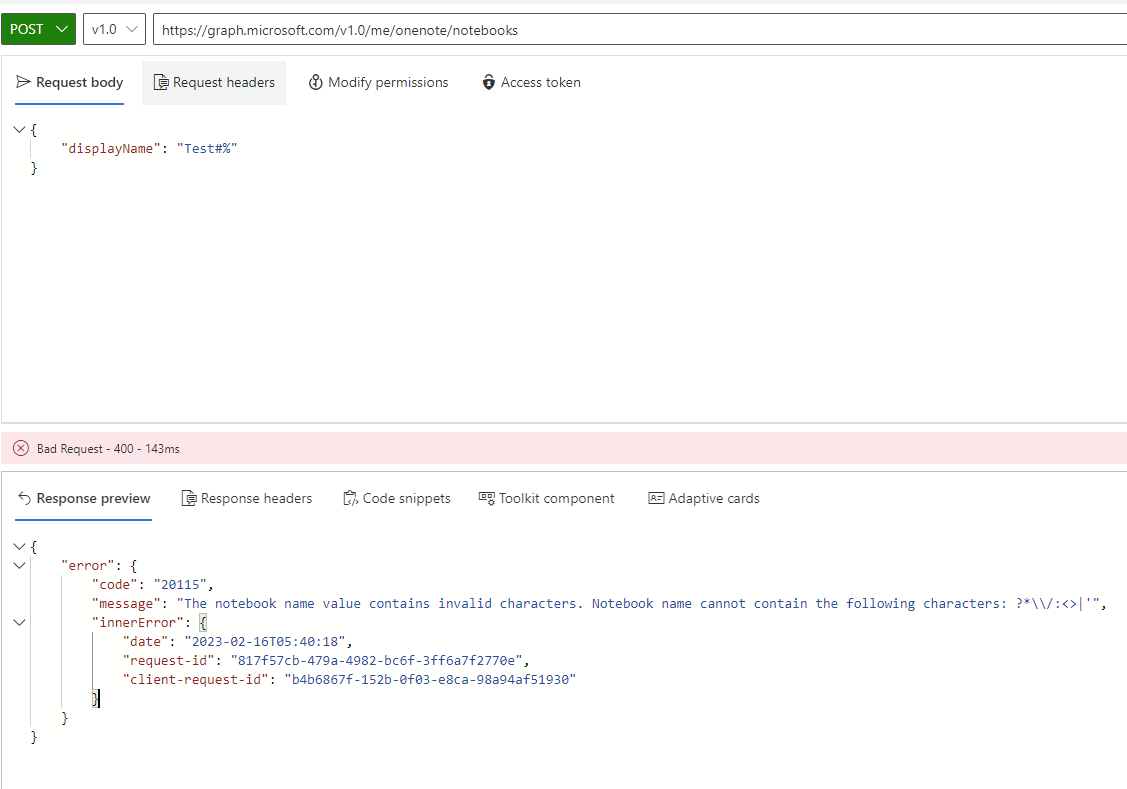The width and height of the screenshot is (1127, 789).
Task: Select the Response preview tab
Action: 83,498
